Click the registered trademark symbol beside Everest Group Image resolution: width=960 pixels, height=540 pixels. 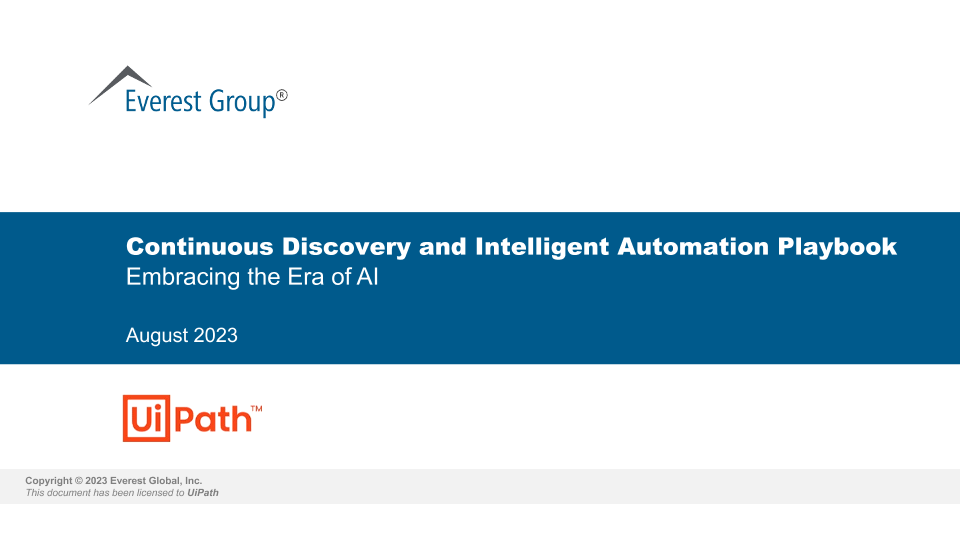(282, 96)
